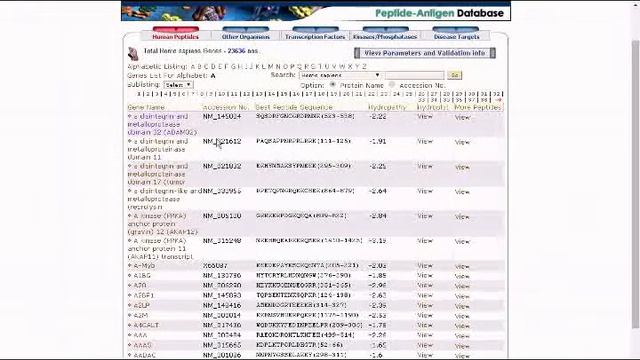Go to page 17 of the listing
The height and width of the screenshot is (360, 640).
pyautogui.click(x=309, y=94)
